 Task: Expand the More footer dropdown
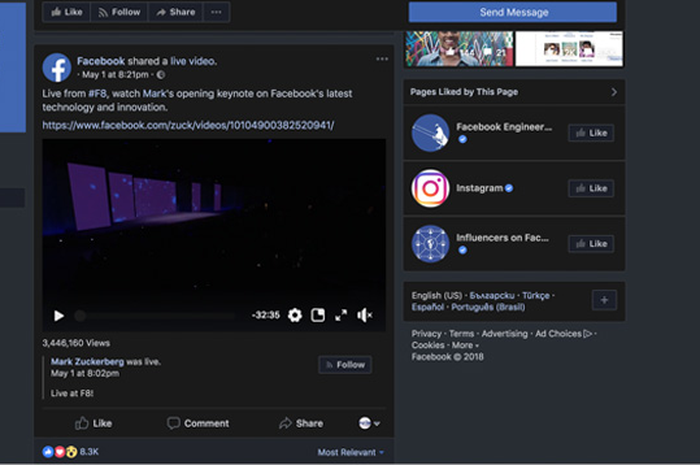click(465, 345)
